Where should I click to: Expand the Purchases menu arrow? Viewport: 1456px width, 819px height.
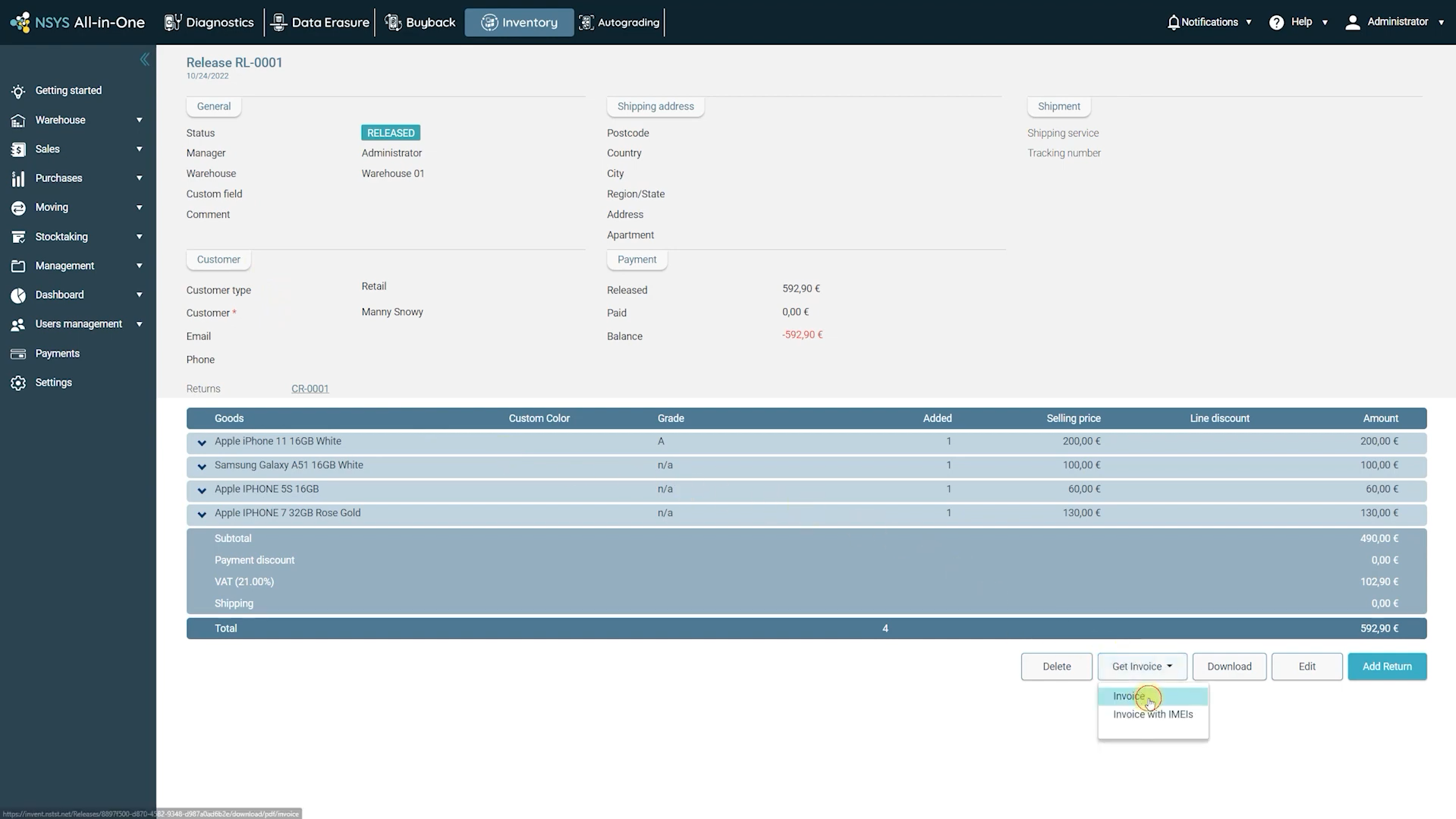(139, 178)
